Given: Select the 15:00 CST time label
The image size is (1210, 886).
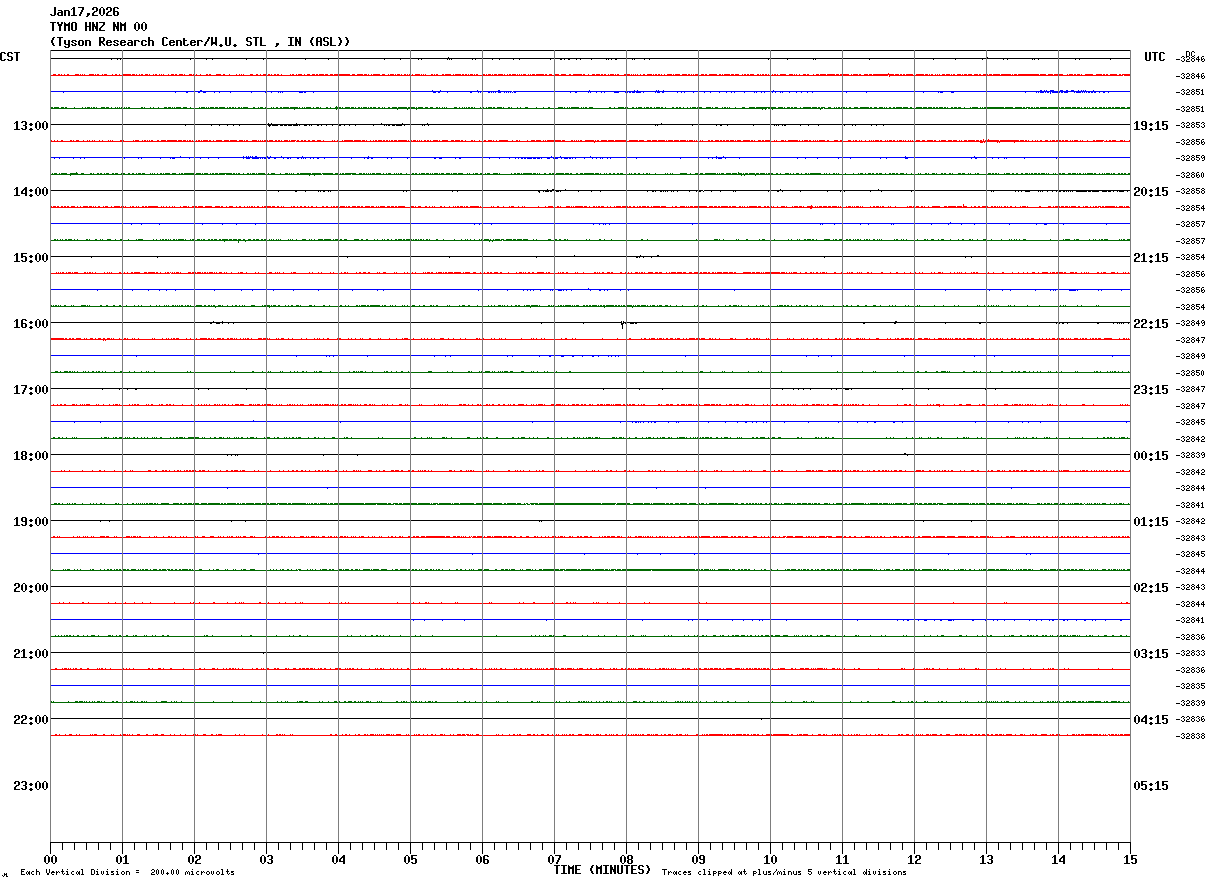Looking at the screenshot, I should 31,258.
